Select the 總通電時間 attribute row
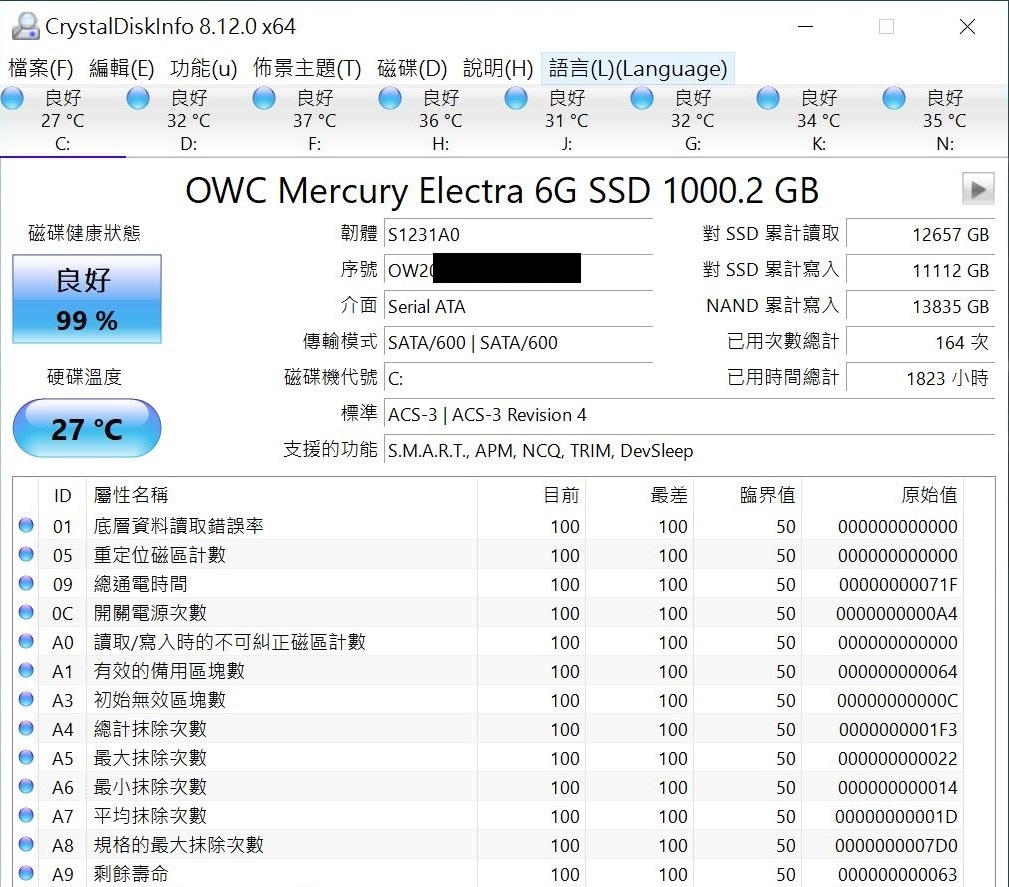The width and height of the screenshot is (1009, 887). (x=488, y=584)
